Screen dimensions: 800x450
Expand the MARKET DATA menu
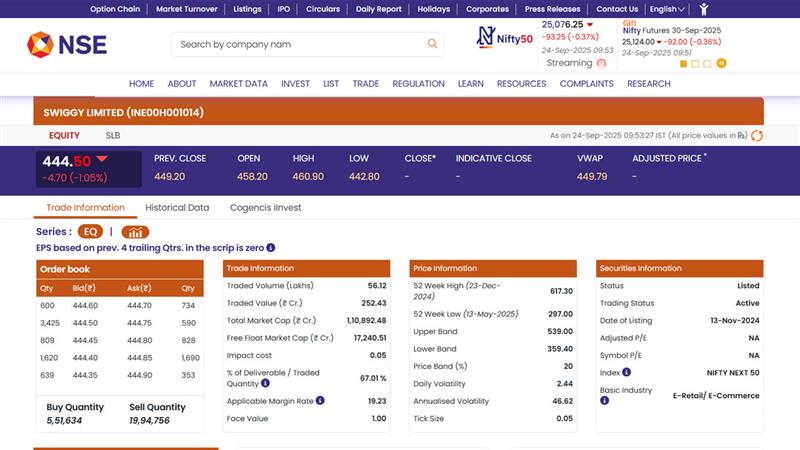[238, 84]
